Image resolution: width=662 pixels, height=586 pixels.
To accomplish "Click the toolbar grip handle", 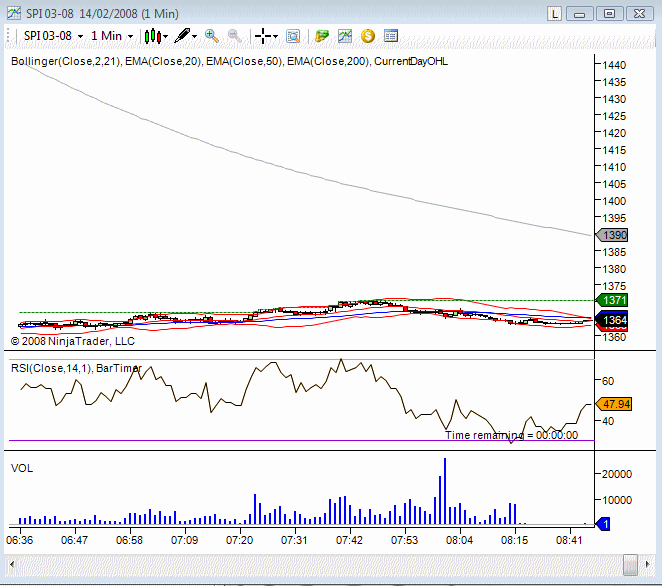I will pos(8,36).
